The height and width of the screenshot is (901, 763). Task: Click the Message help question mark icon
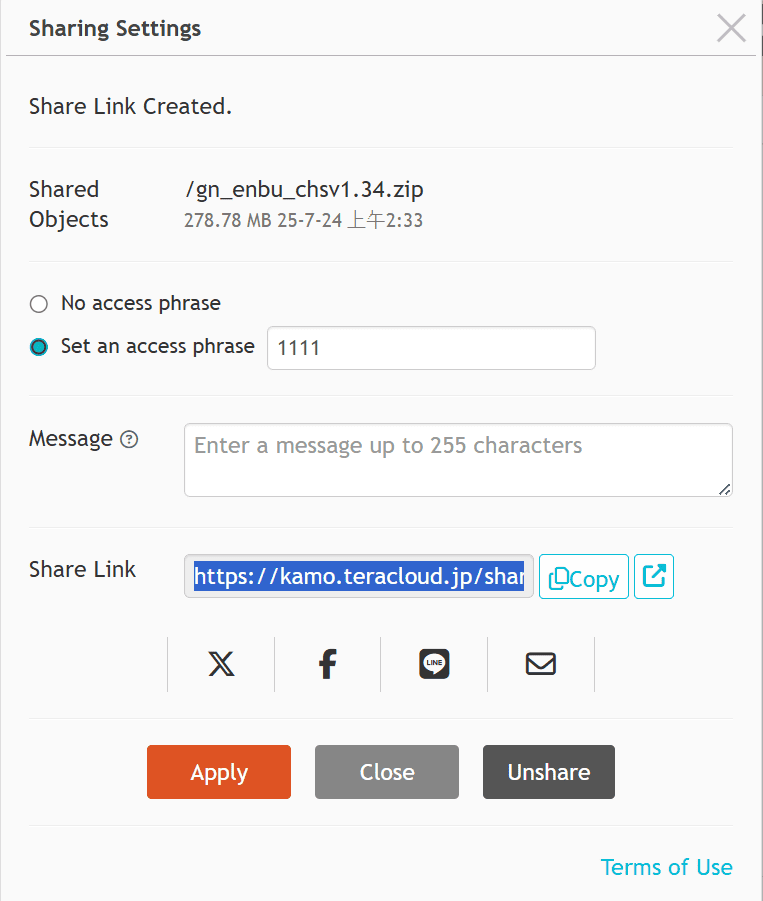(x=129, y=439)
